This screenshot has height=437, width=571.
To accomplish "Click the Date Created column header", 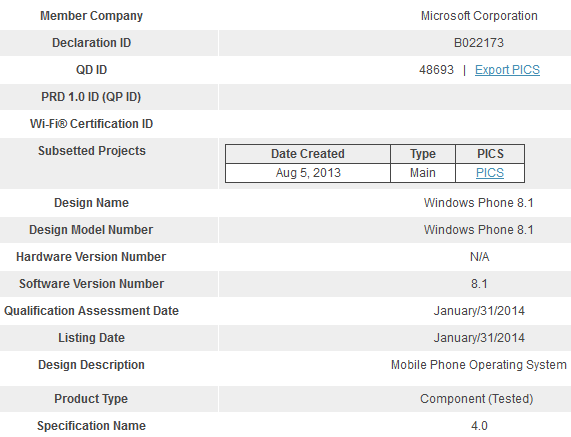I will tap(308, 154).
